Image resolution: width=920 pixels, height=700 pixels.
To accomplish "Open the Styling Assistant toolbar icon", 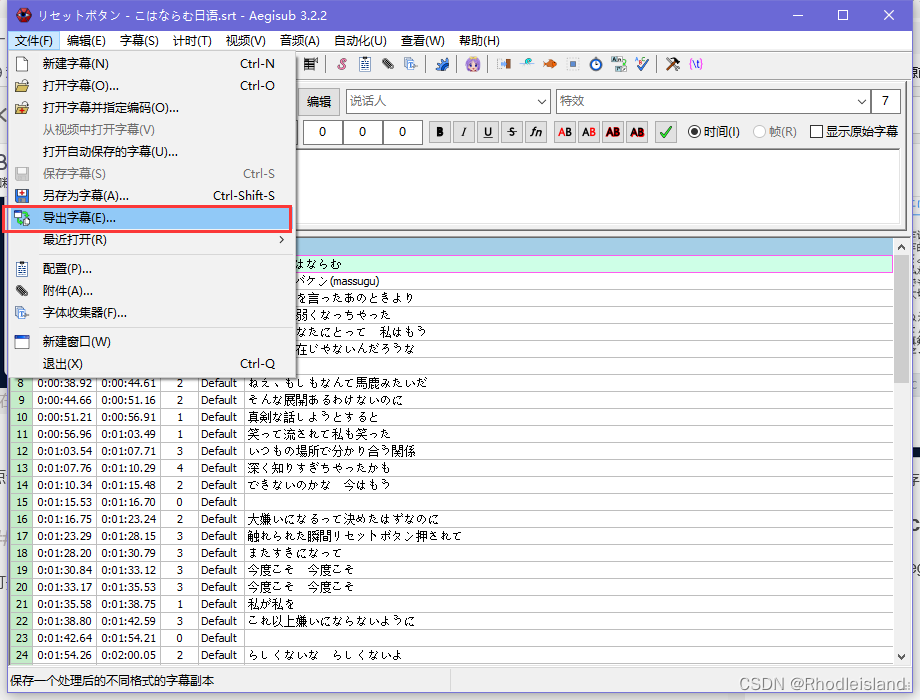I will (527, 64).
